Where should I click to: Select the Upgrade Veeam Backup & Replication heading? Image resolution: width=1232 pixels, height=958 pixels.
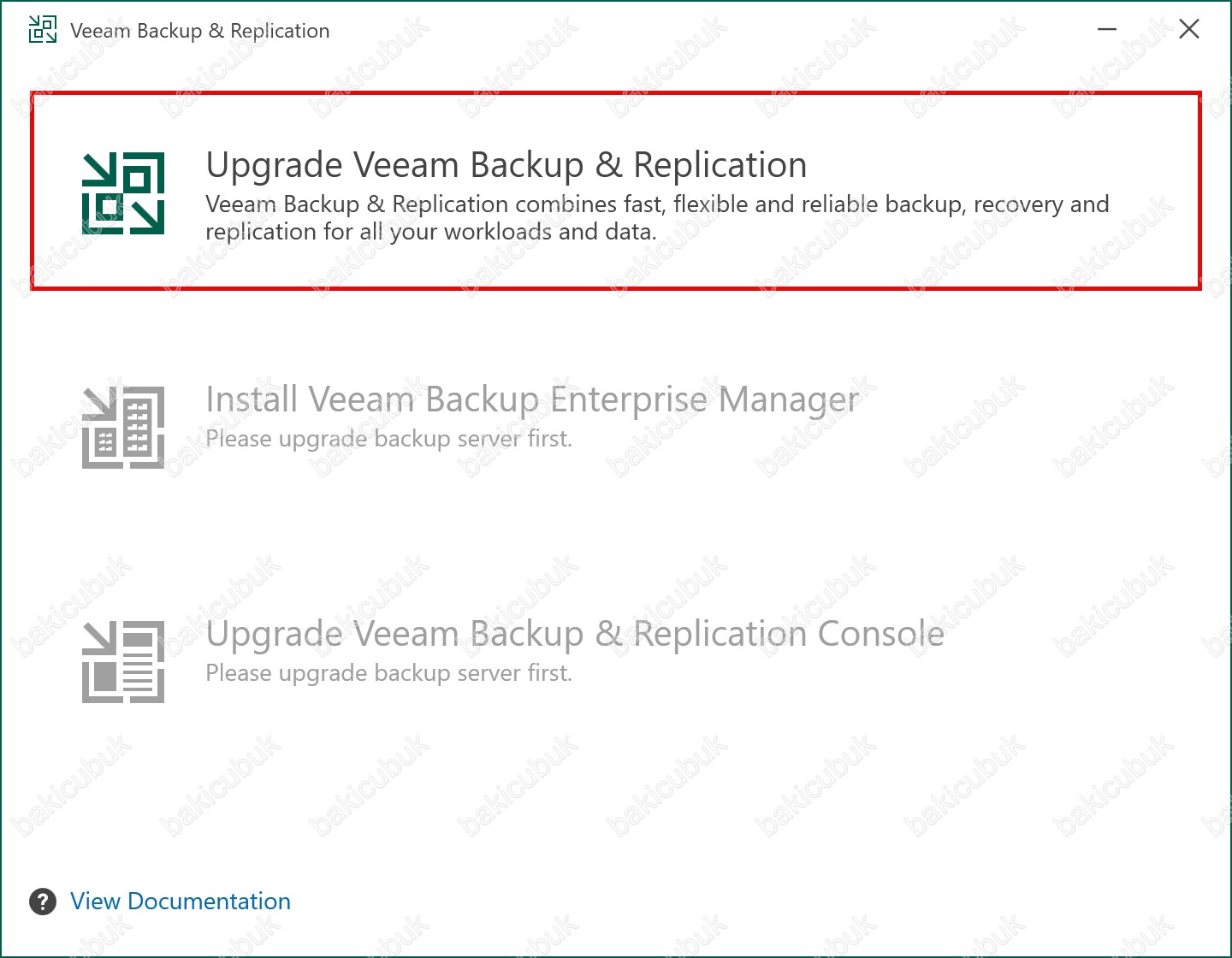click(x=506, y=165)
